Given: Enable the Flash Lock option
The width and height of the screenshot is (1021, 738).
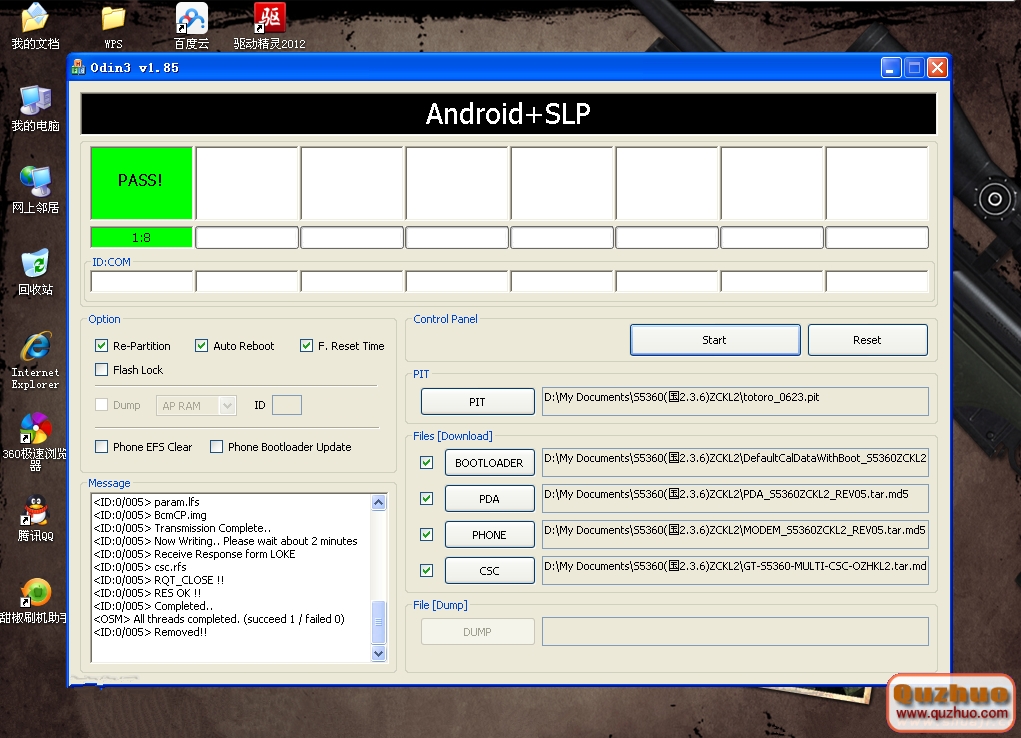Looking at the screenshot, I should click(101, 370).
